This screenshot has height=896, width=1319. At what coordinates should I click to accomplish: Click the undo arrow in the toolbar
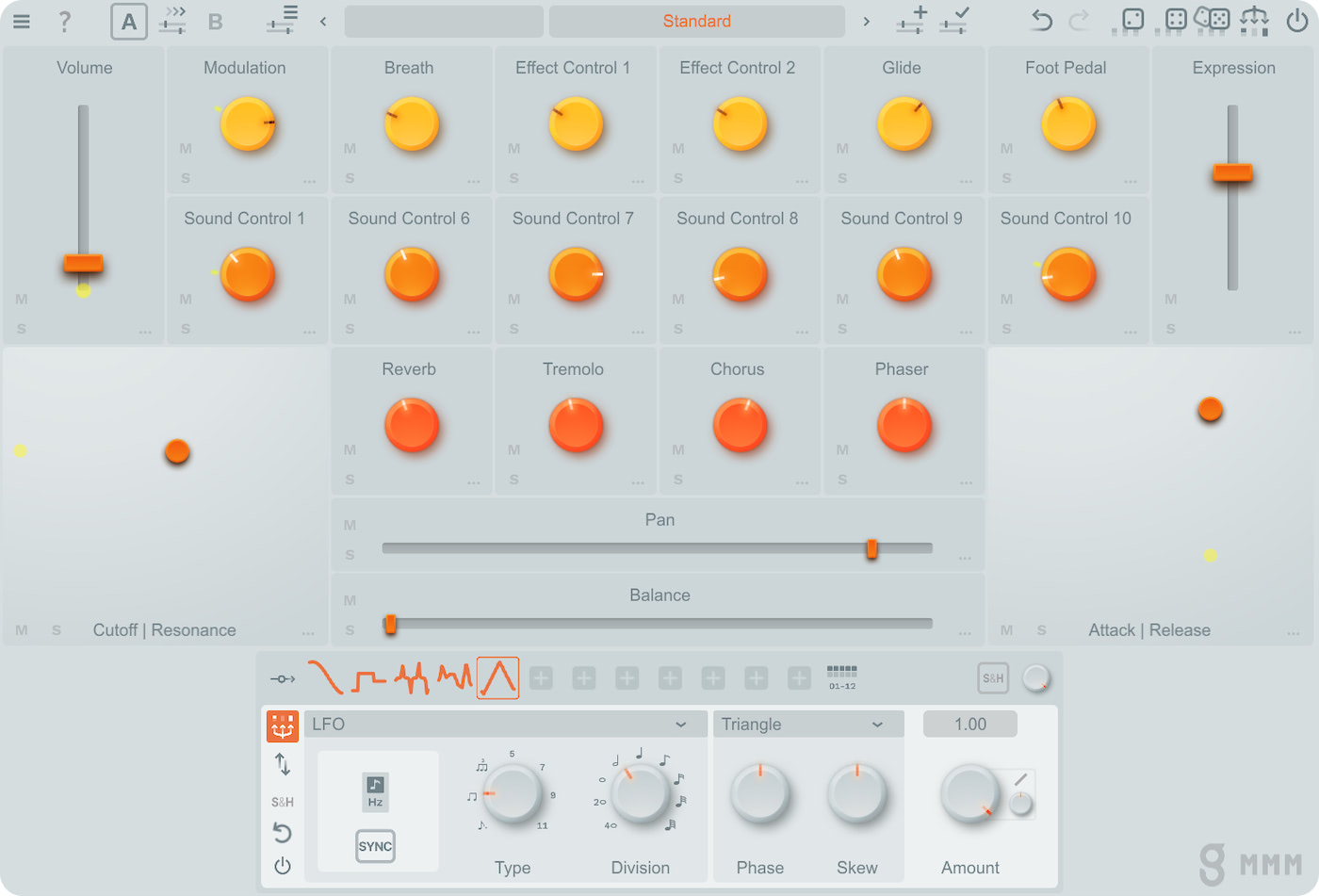click(1040, 20)
